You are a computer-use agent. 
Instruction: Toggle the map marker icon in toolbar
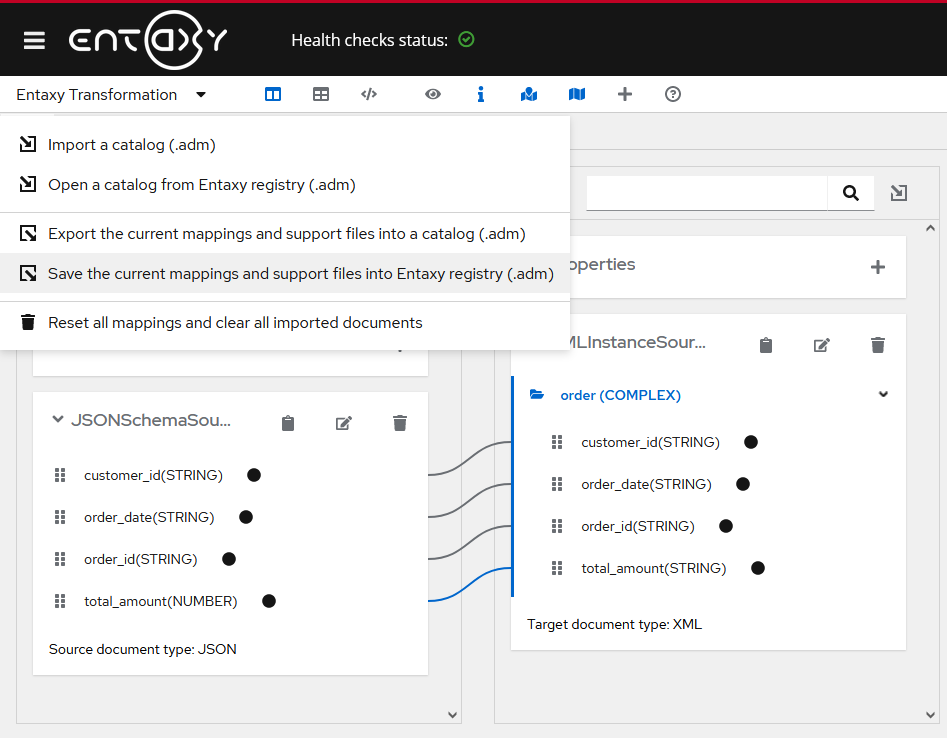529,94
